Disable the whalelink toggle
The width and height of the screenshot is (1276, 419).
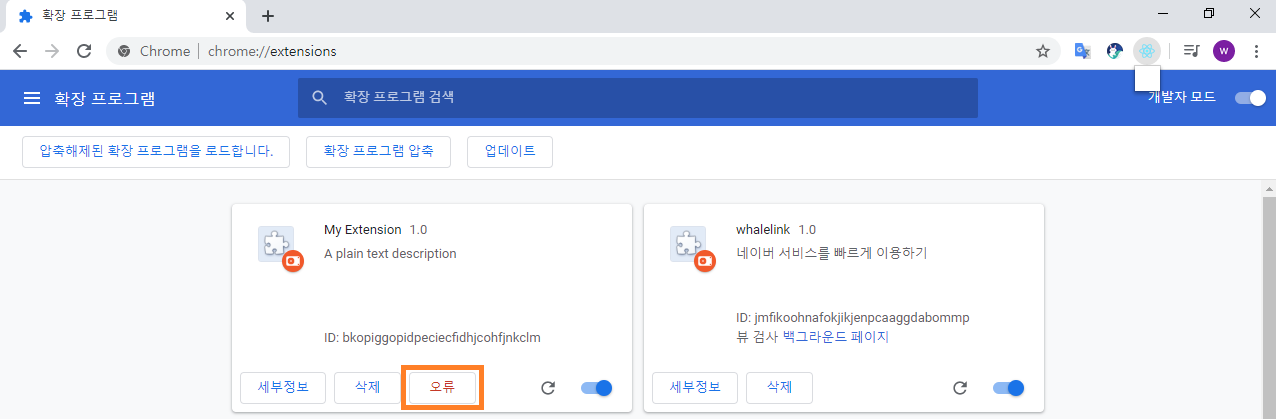tap(1008, 388)
